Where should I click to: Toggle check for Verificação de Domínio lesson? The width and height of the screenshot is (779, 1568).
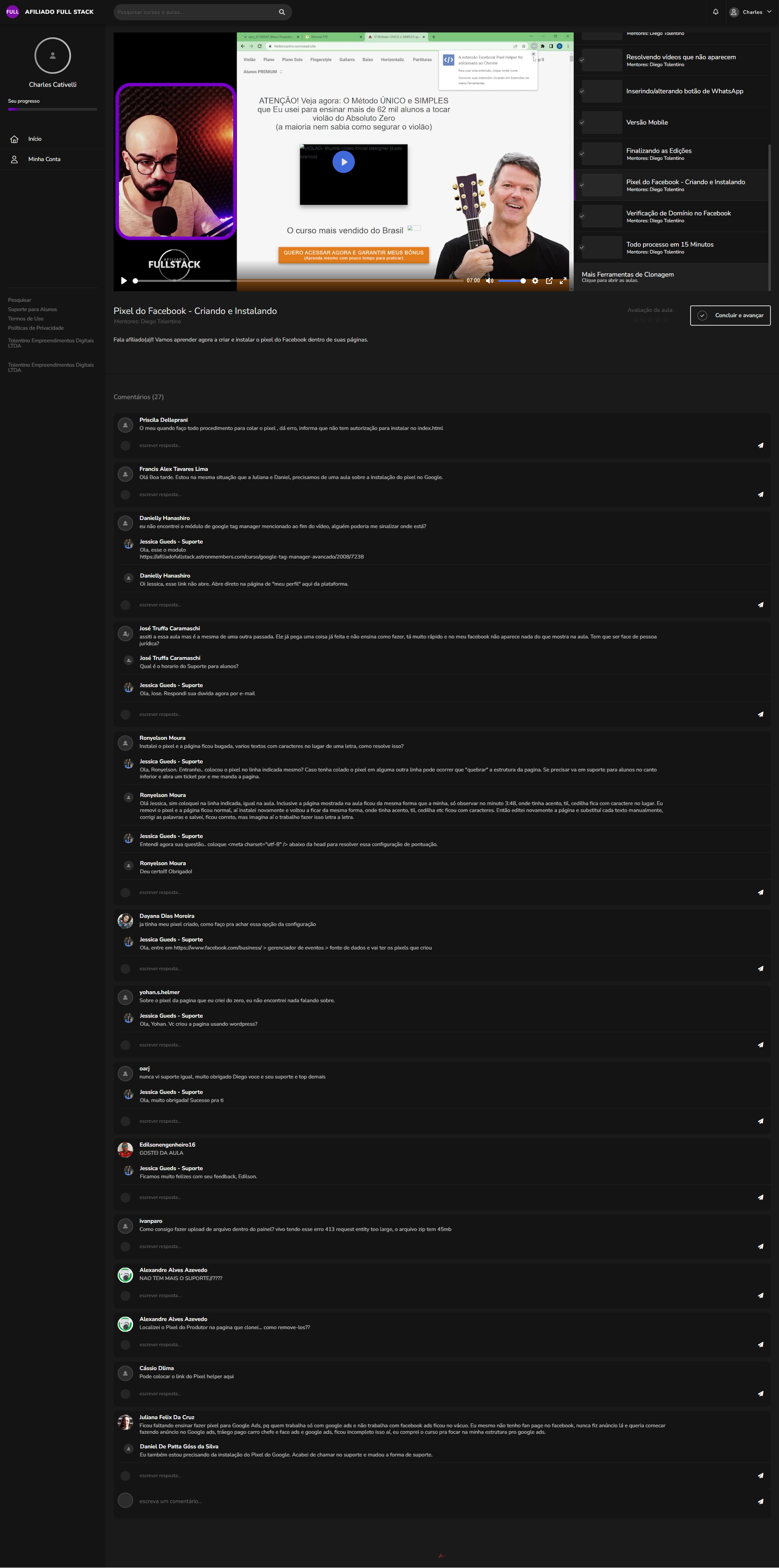point(582,216)
